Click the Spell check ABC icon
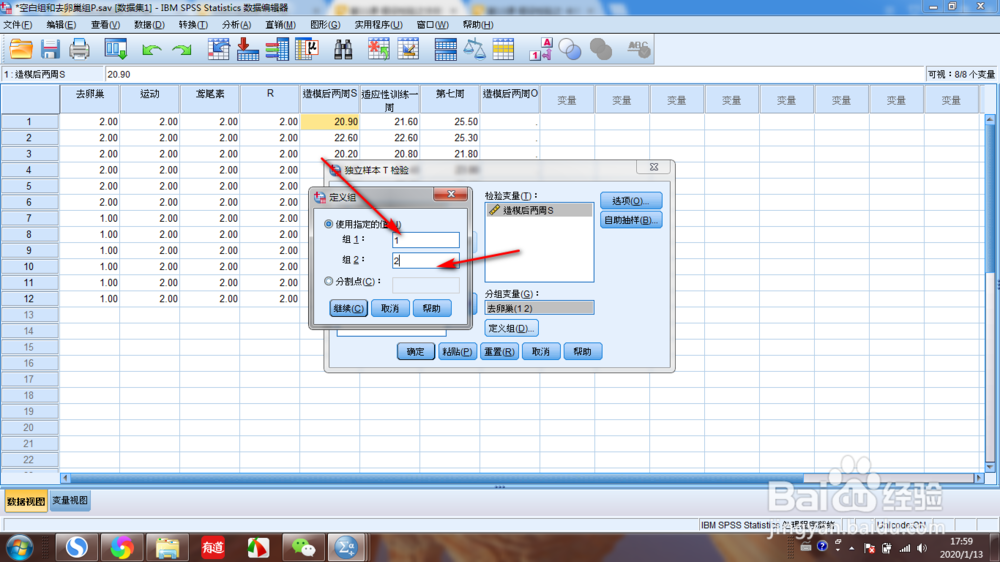This screenshot has height=562, width=1000. pos(638,49)
